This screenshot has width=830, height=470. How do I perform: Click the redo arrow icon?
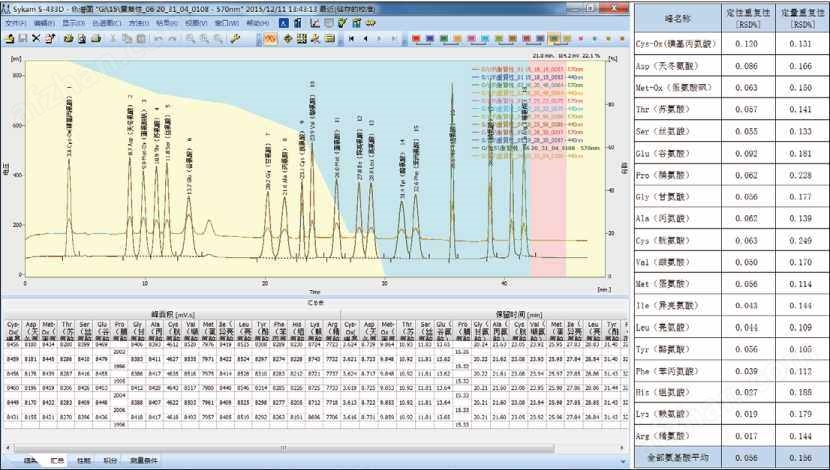pyautogui.click(x=172, y=39)
